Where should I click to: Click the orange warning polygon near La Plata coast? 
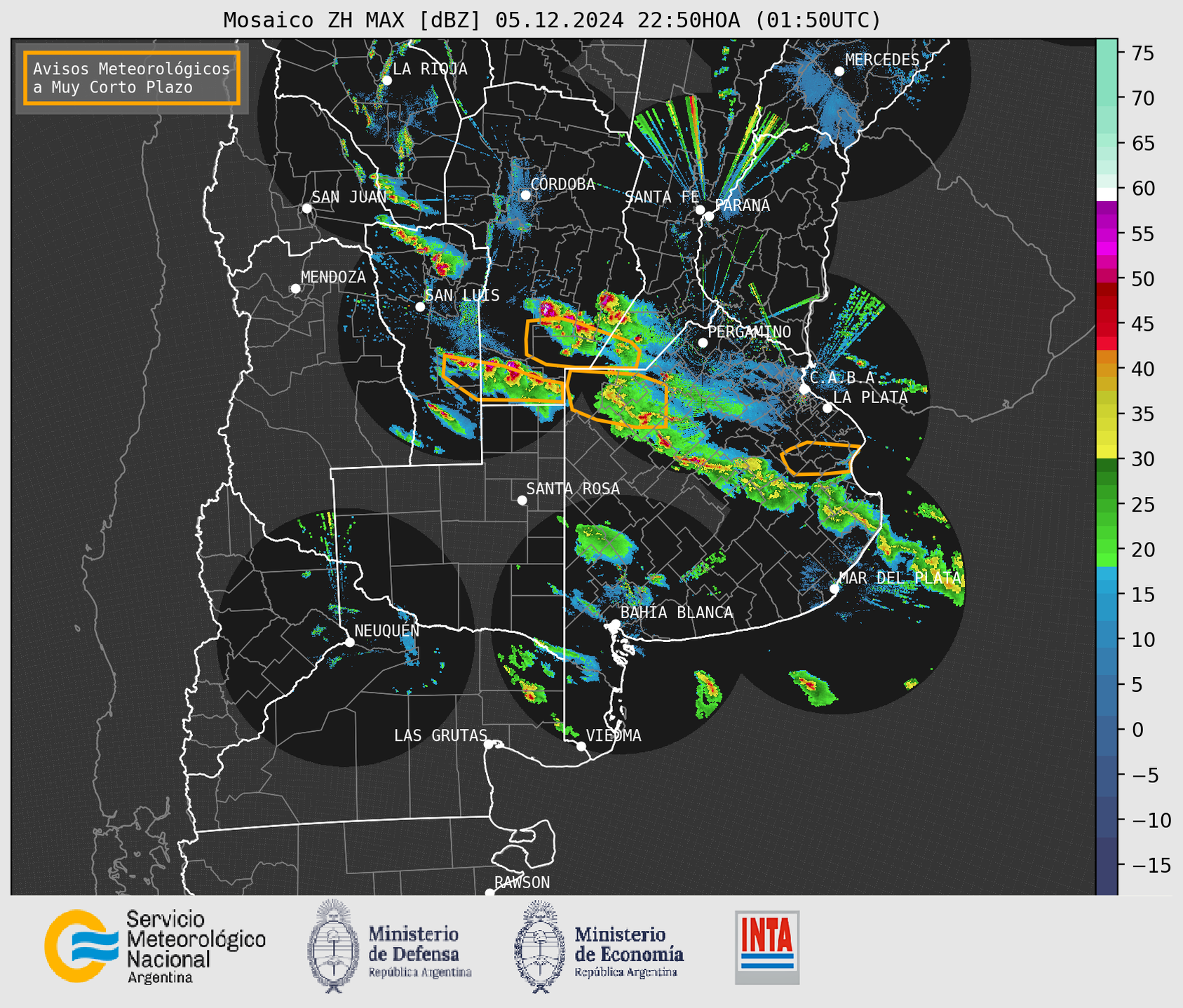click(x=819, y=458)
